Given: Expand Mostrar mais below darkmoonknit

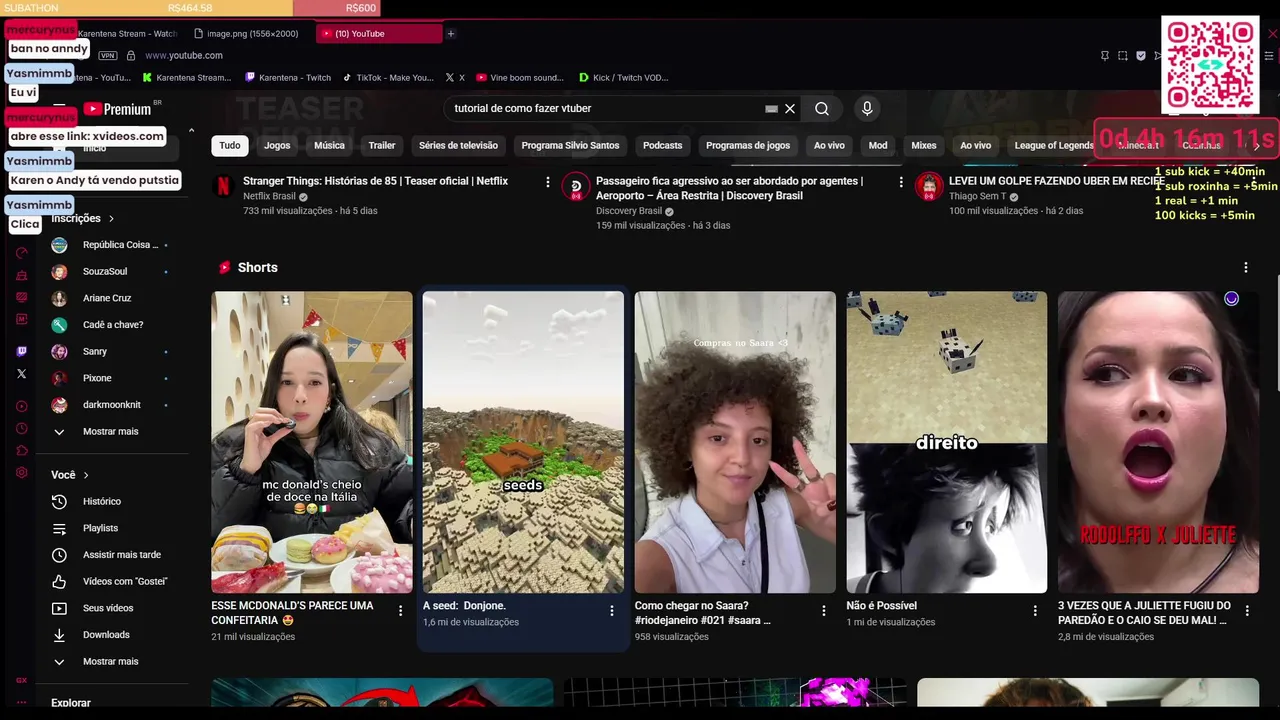Looking at the screenshot, I should pos(112,431).
